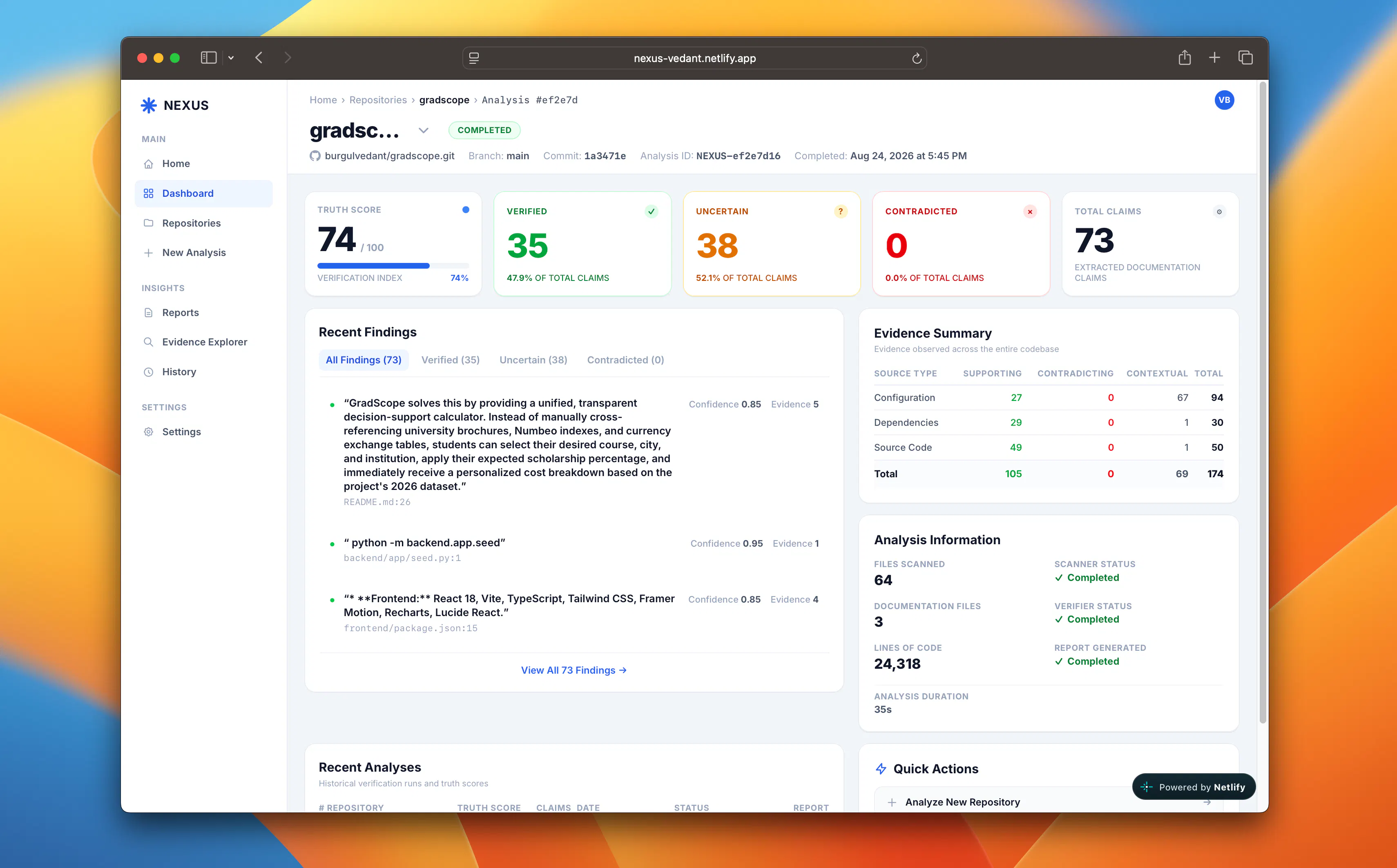Viewport: 1397px width, 868px height.
Task: Click the Lines of Code value 24,318
Action: tap(897, 663)
